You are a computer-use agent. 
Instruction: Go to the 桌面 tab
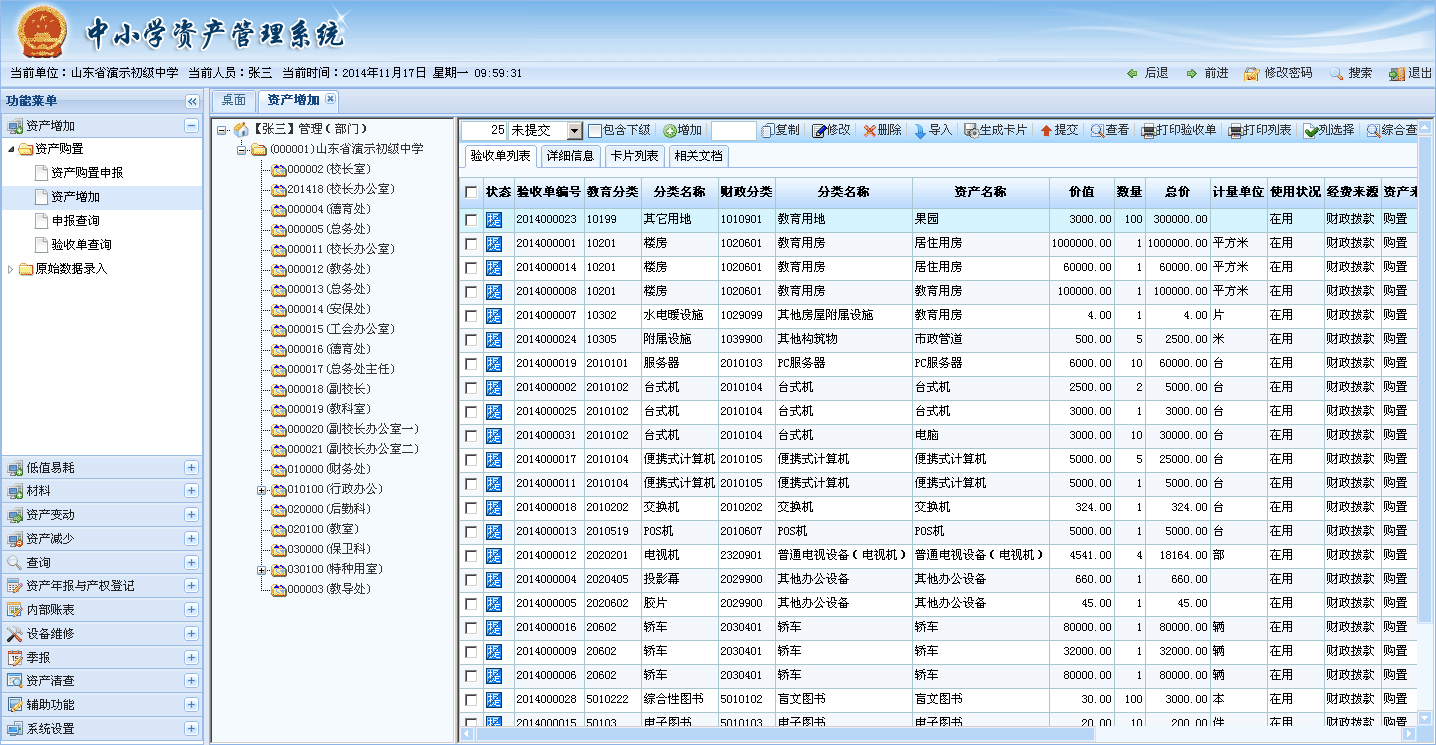[234, 101]
